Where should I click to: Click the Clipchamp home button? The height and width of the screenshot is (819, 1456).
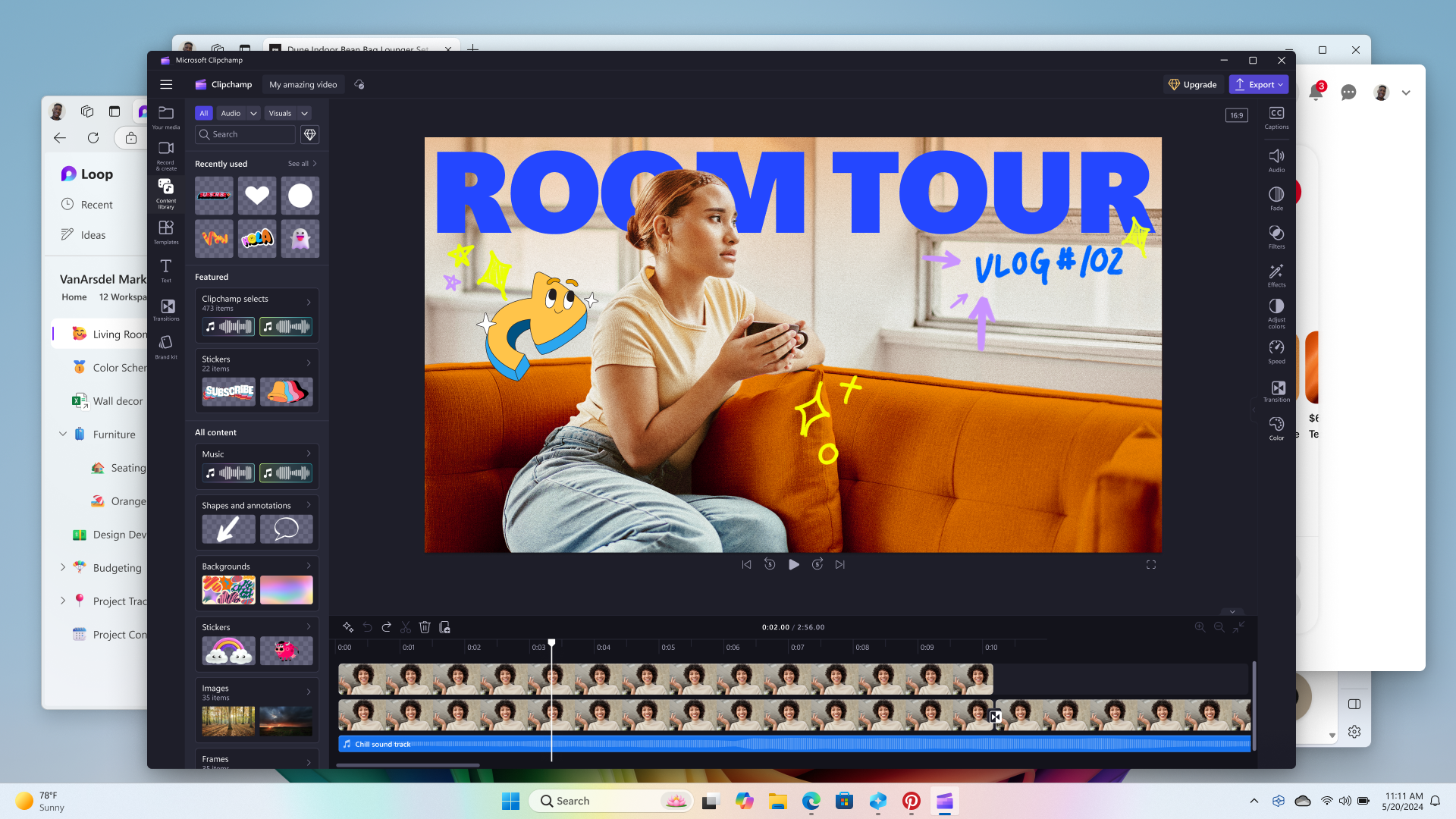coord(224,85)
